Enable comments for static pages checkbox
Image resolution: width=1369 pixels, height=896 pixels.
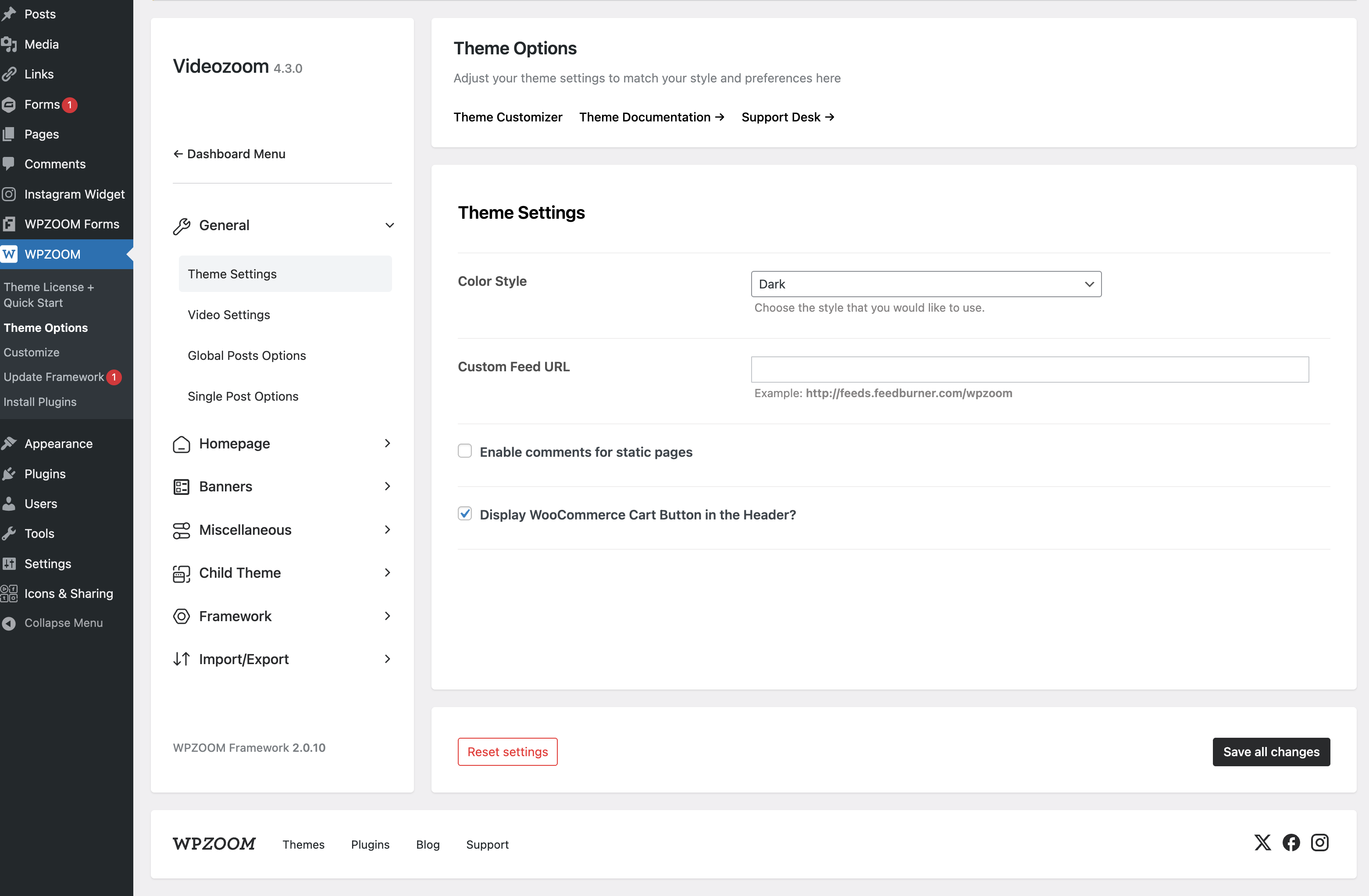pyautogui.click(x=465, y=451)
